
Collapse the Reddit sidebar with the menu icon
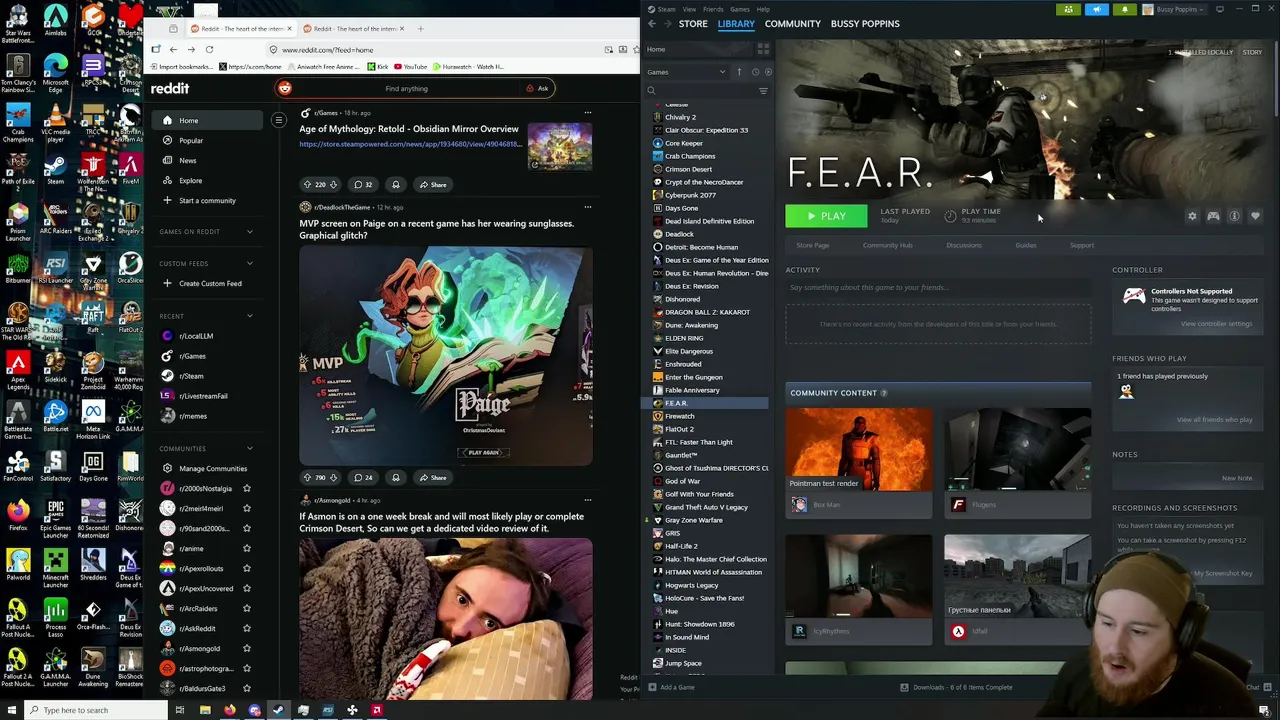(x=279, y=120)
